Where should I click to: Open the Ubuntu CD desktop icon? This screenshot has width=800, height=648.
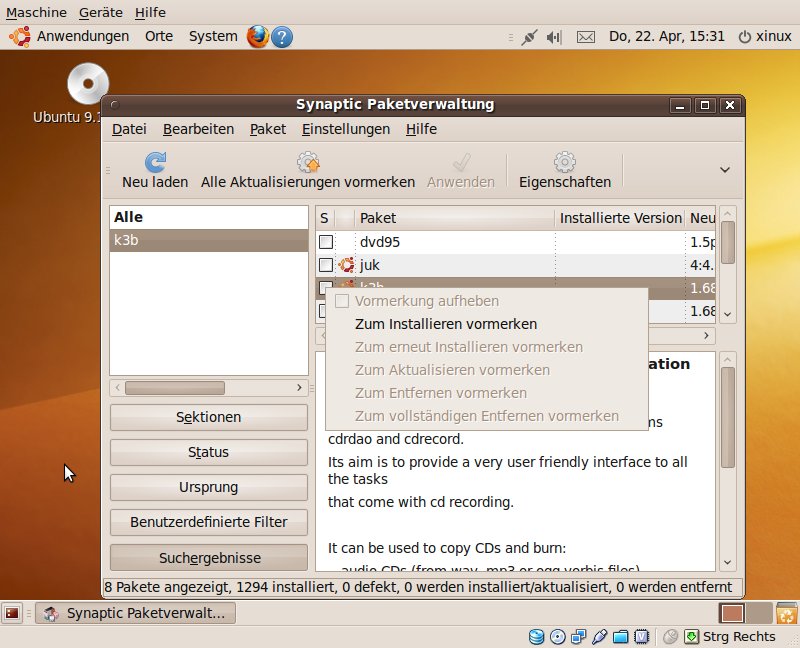(x=88, y=84)
